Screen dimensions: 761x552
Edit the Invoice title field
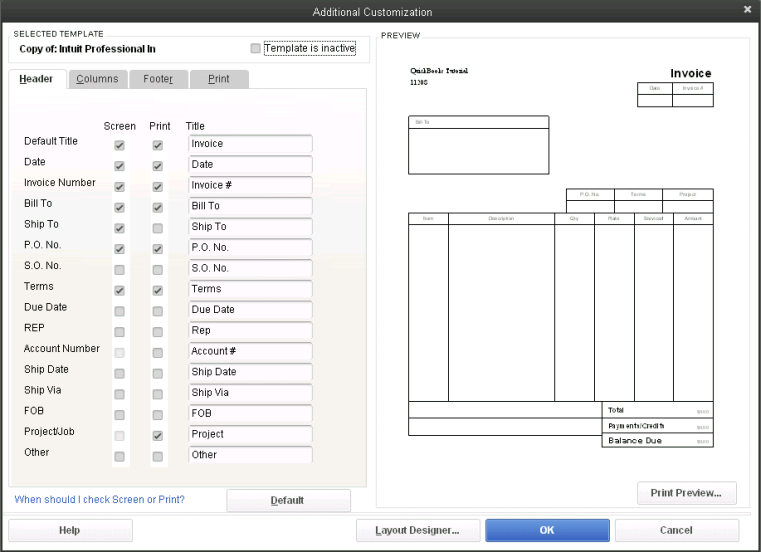pos(250,144)
